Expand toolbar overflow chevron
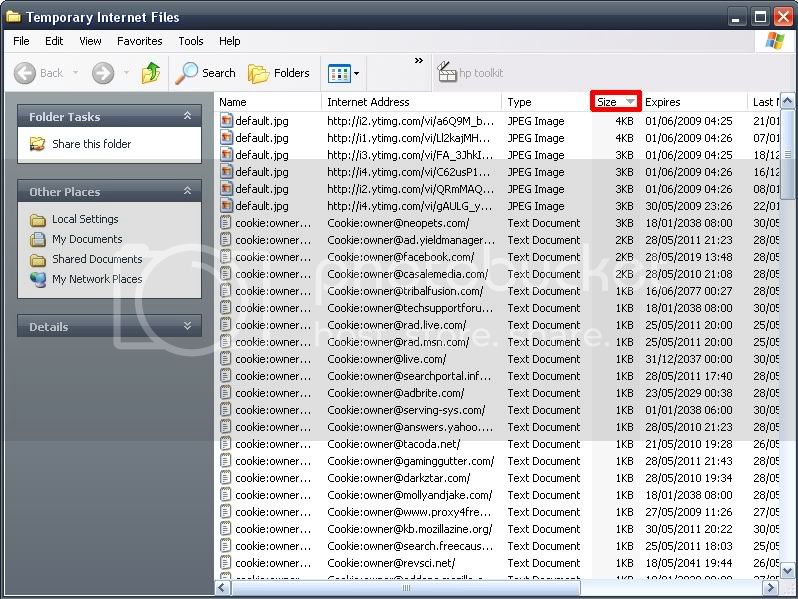798x599 pixels. click(x=418, y=62)
